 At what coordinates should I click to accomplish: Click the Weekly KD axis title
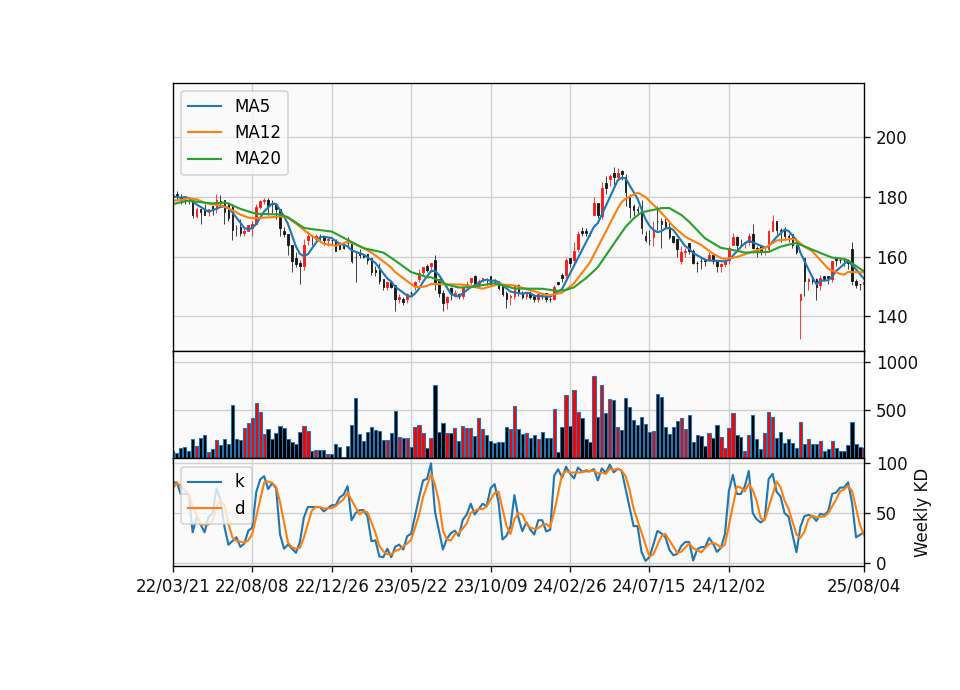[921, 513]
